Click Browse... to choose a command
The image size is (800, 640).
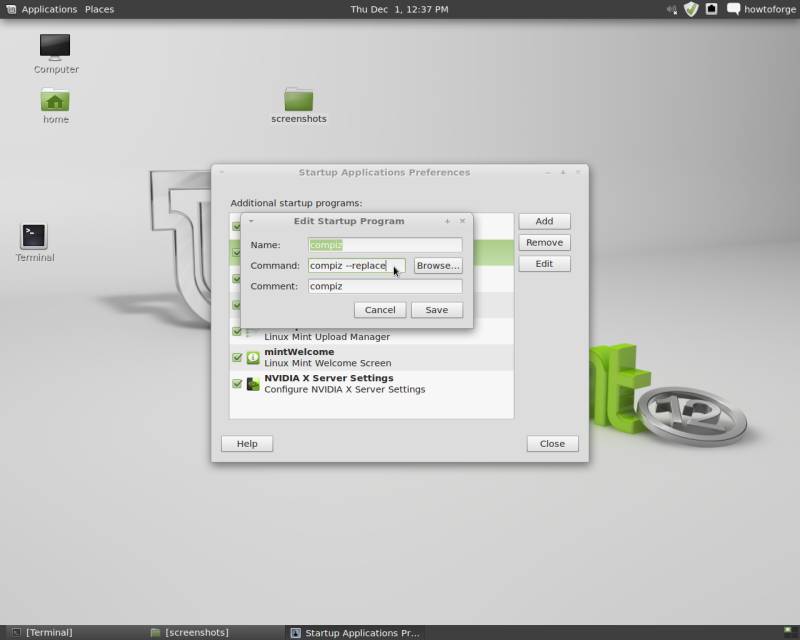(438, 265)
